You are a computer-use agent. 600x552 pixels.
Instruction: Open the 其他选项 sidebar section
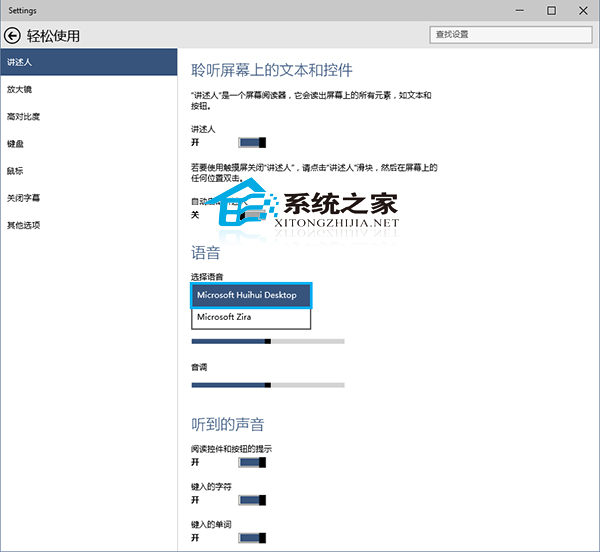pyautogui.click(x=89, y=225)
